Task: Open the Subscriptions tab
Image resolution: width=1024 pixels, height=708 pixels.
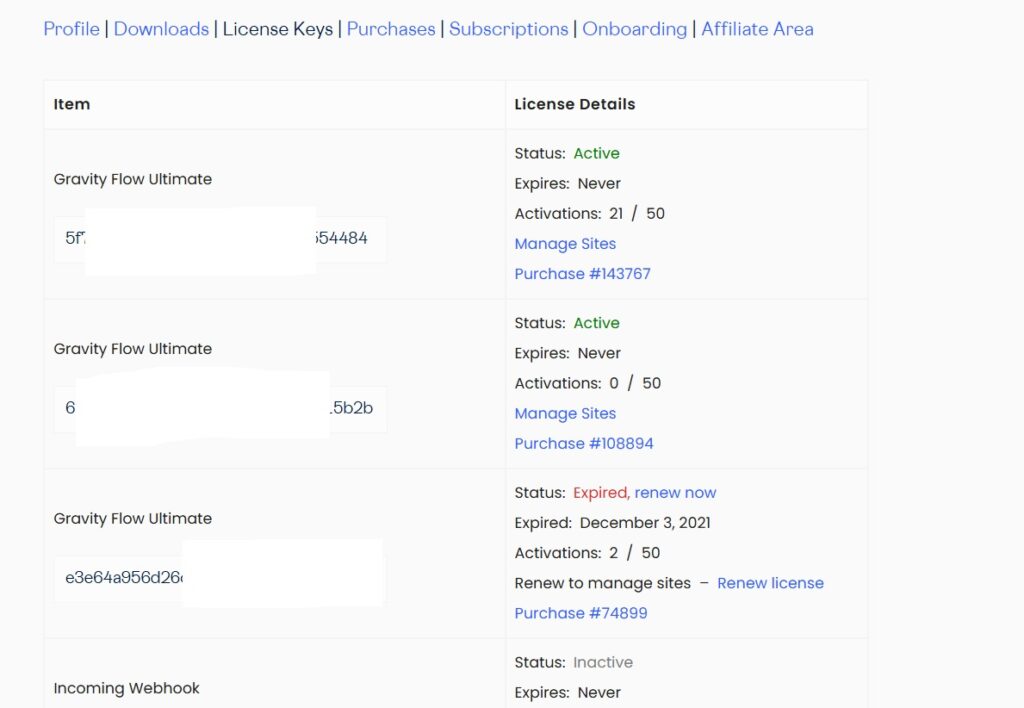Action: pos(509,29)
